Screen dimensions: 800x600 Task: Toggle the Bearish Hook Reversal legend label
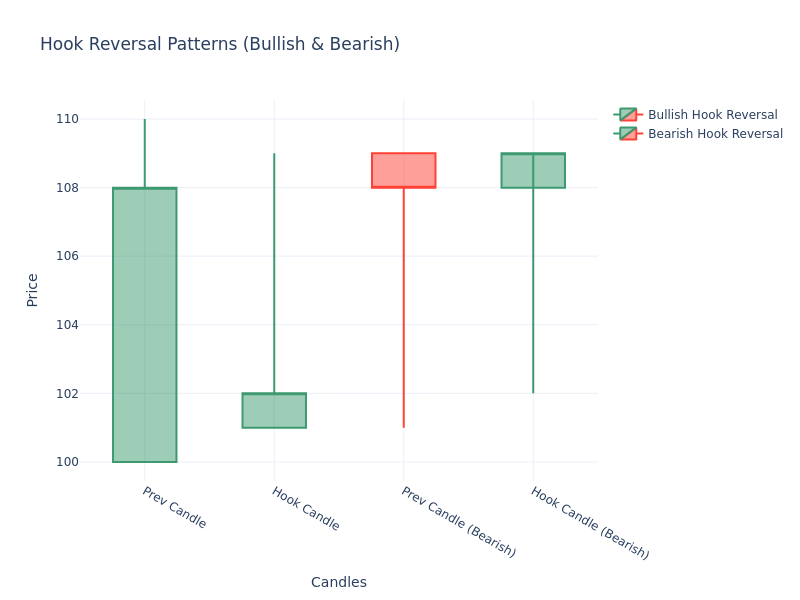[x=715, y=134]
